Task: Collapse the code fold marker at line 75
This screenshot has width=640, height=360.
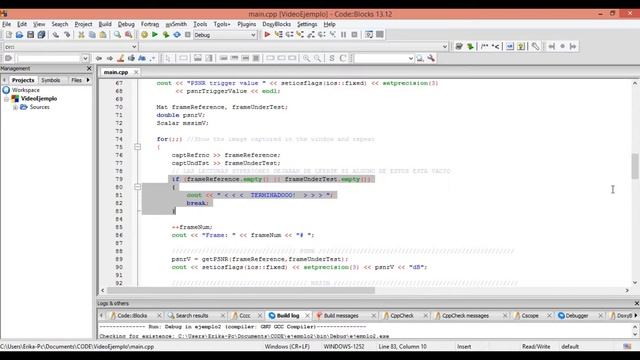Action: [x=138, y=147]
